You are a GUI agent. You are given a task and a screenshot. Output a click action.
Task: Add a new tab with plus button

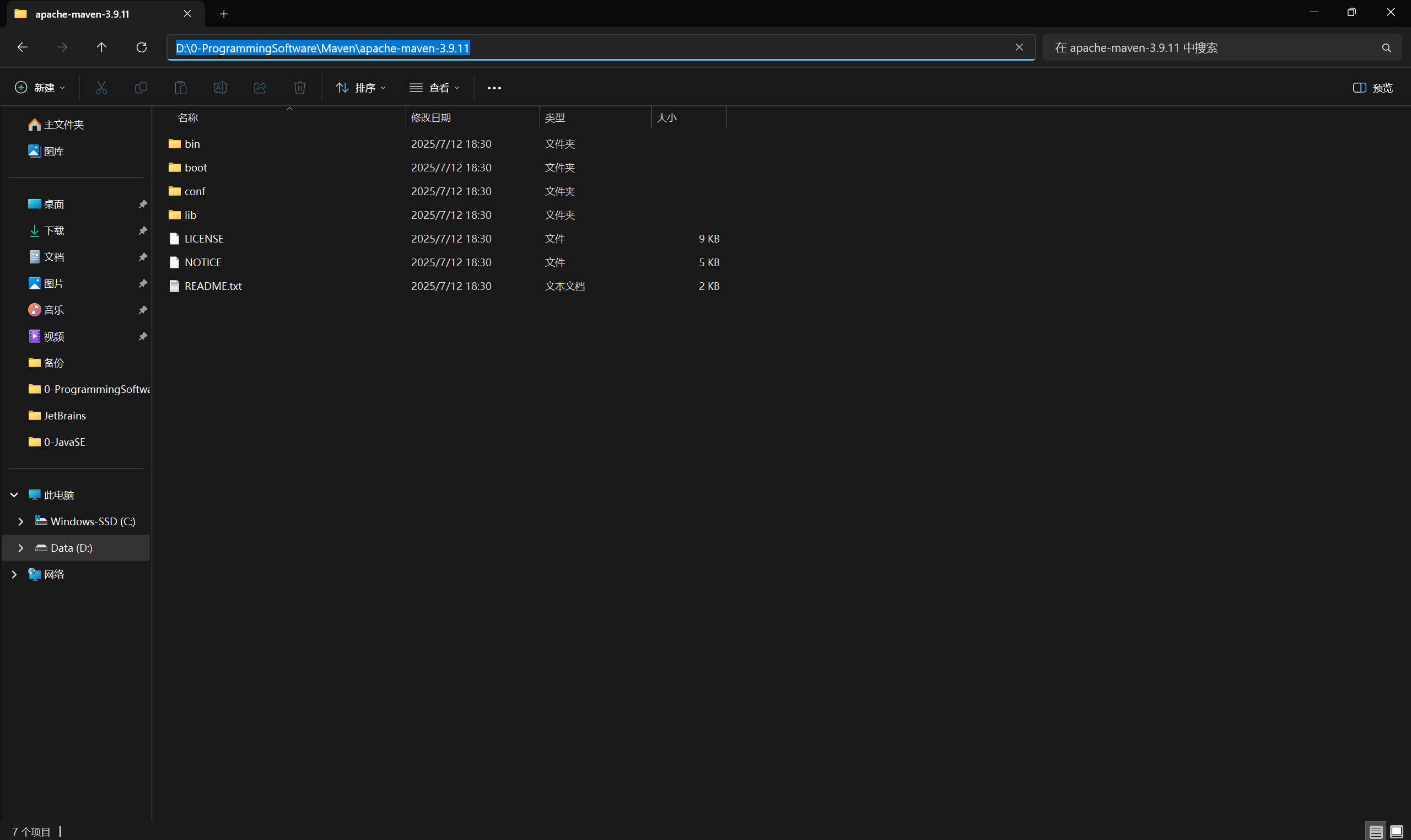224,14
